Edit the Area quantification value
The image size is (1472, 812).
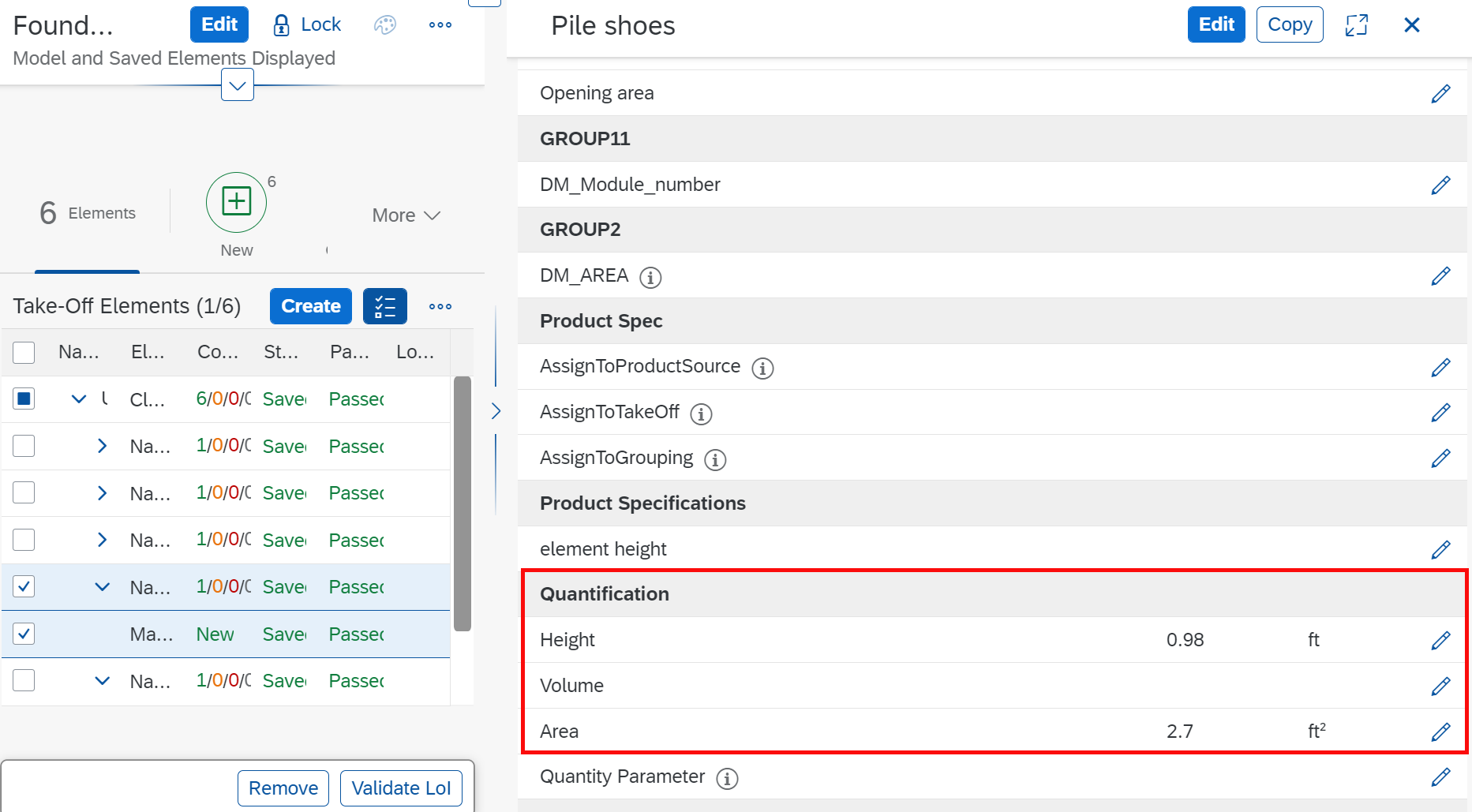pyautogui.click(x=1440, y=732)
